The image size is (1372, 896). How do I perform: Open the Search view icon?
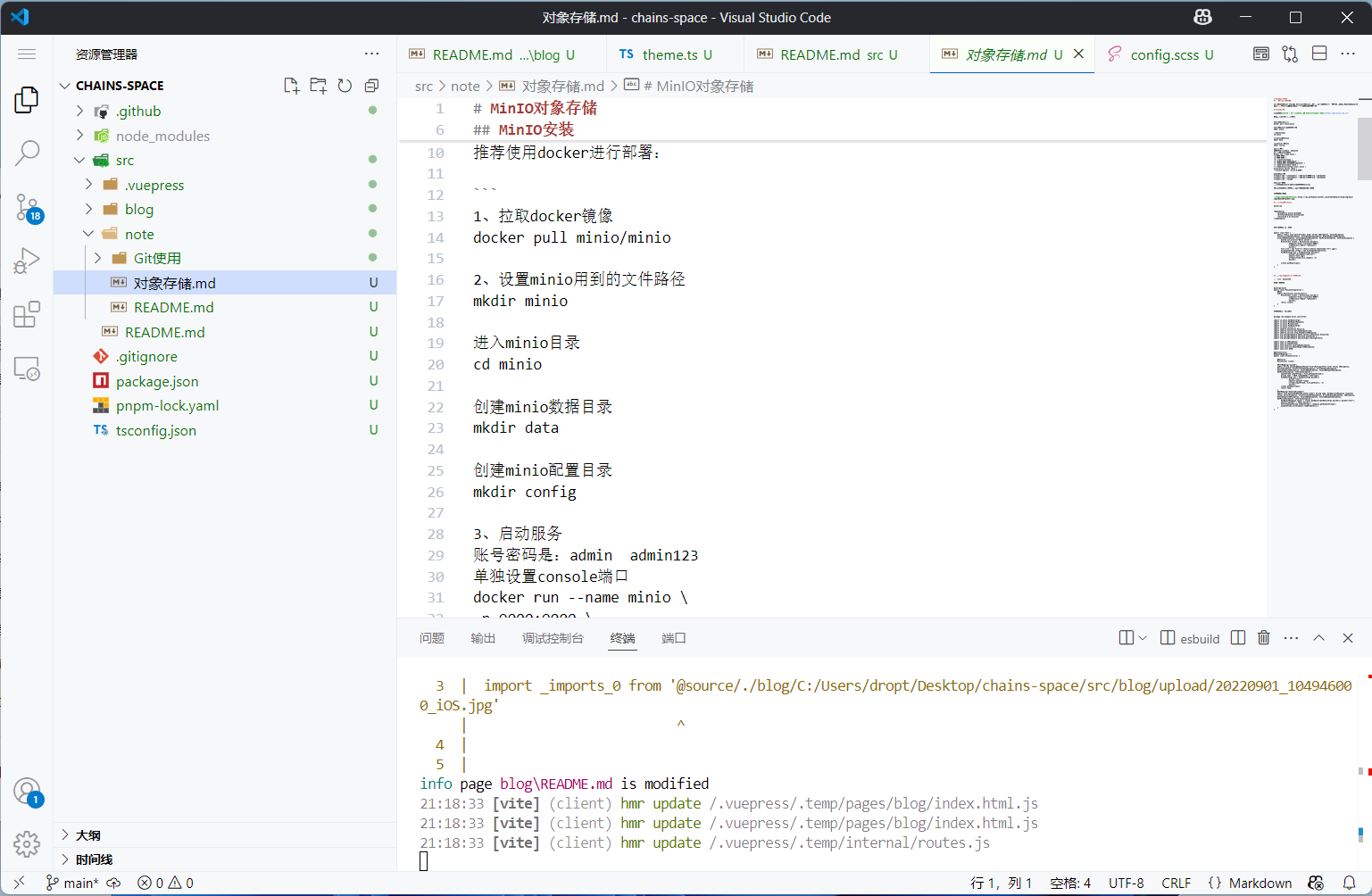[27, 153]
